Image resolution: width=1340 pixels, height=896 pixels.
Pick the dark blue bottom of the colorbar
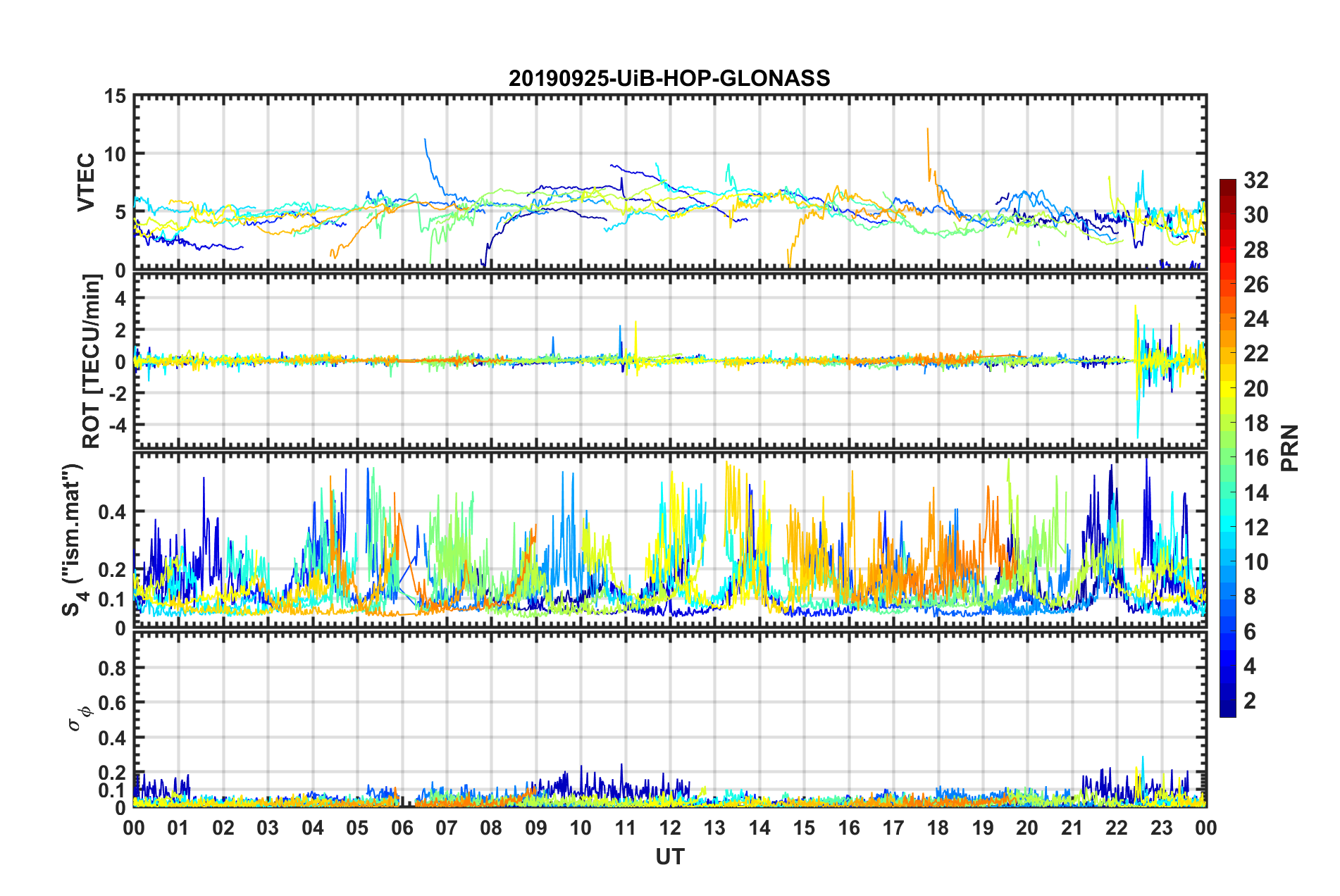click(x=1227, y=711)
